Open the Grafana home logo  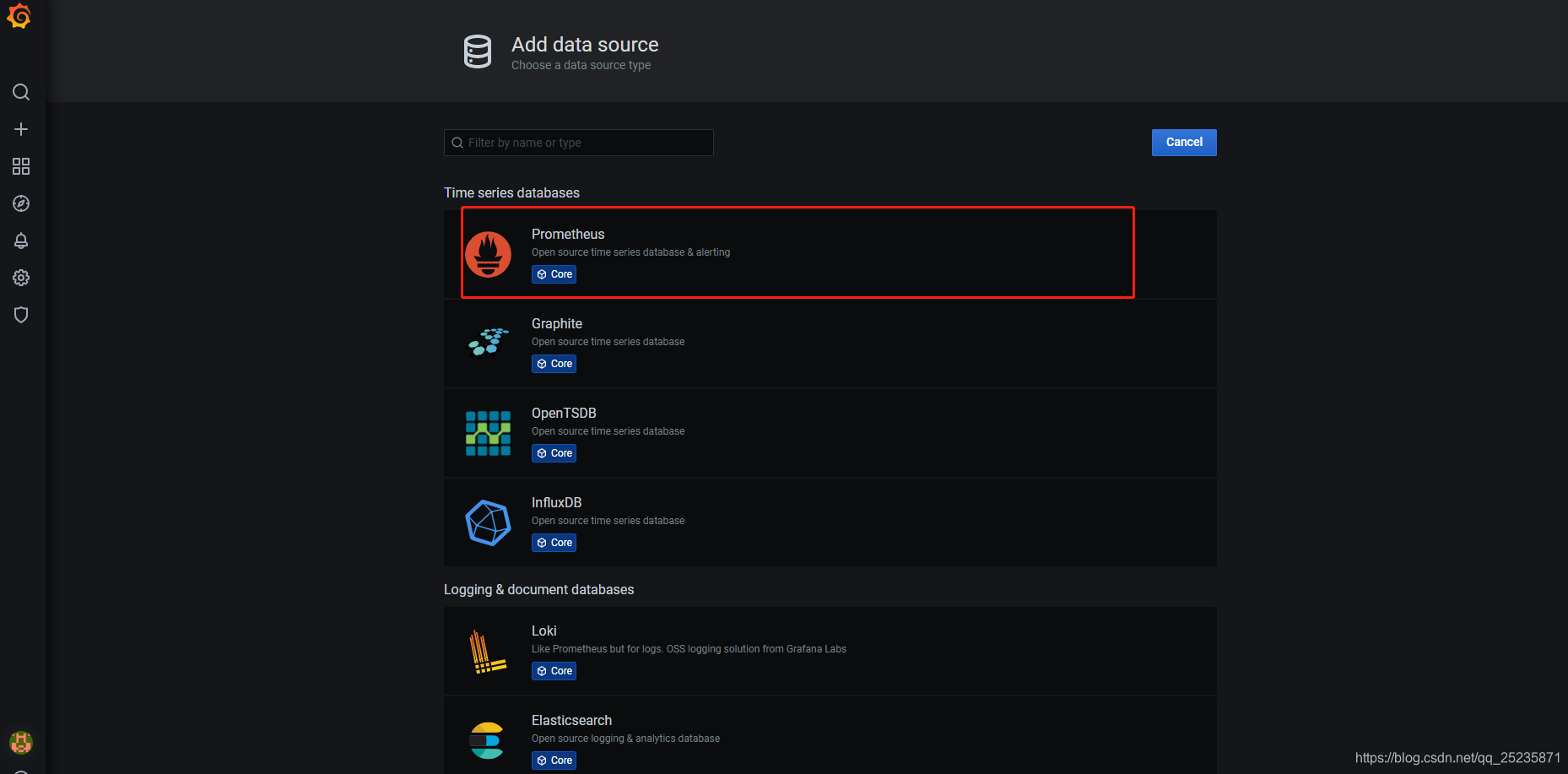[x=19, y=16]
